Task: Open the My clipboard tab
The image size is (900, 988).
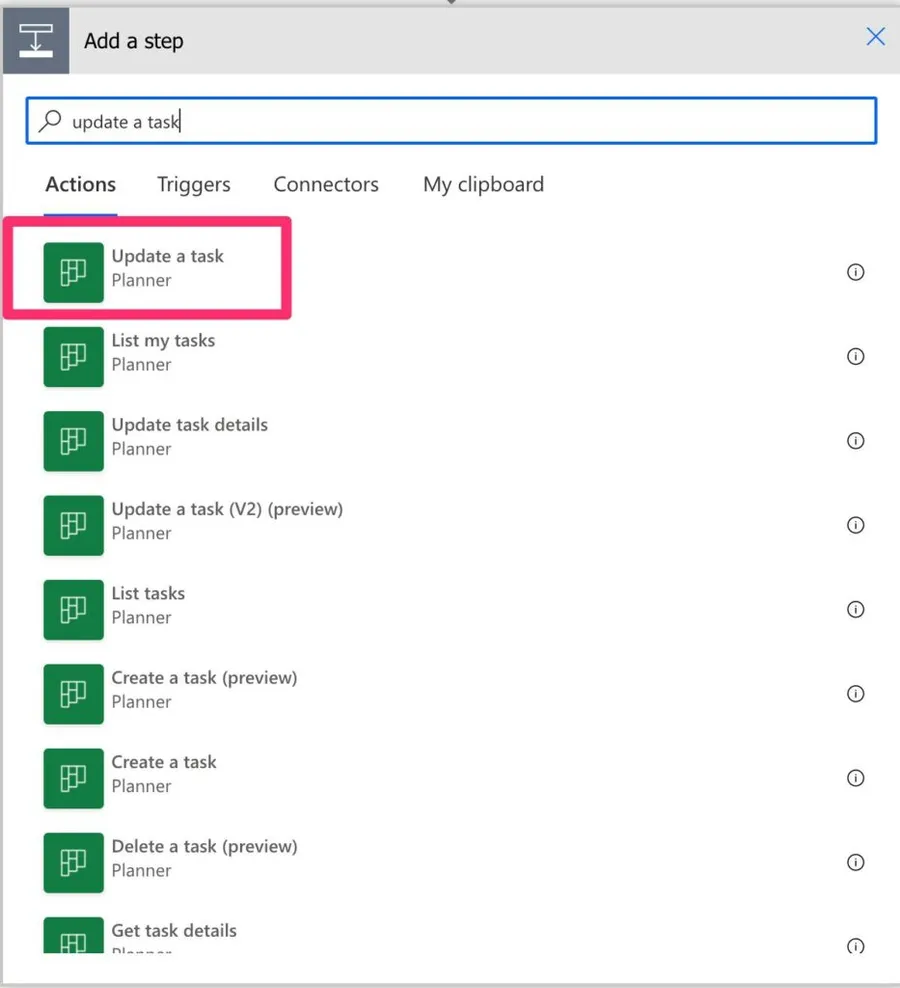Action: (x=483, y=185)
